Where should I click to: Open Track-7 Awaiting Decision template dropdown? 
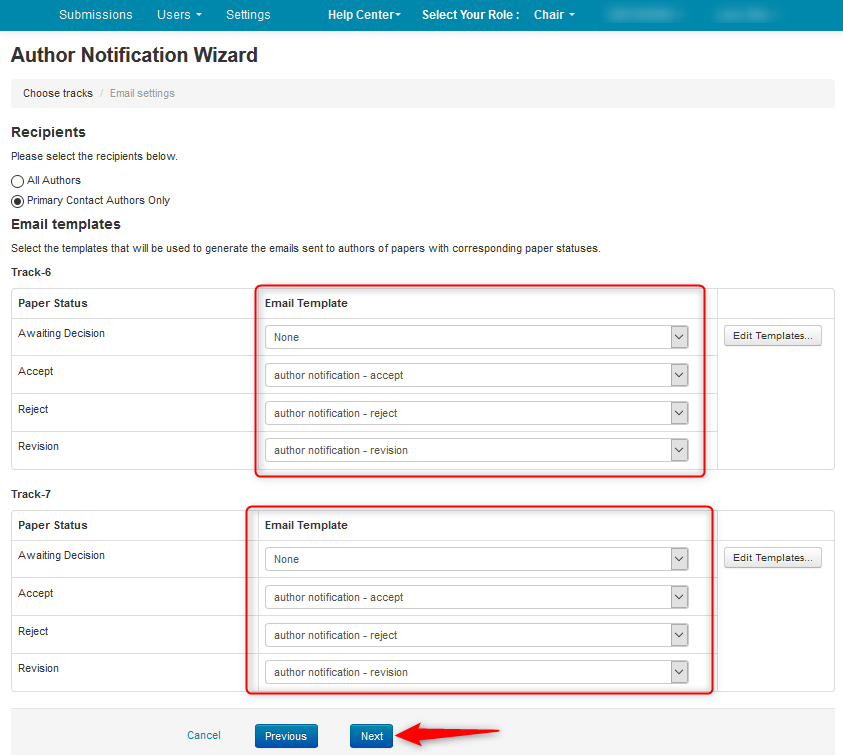[476, 559]
